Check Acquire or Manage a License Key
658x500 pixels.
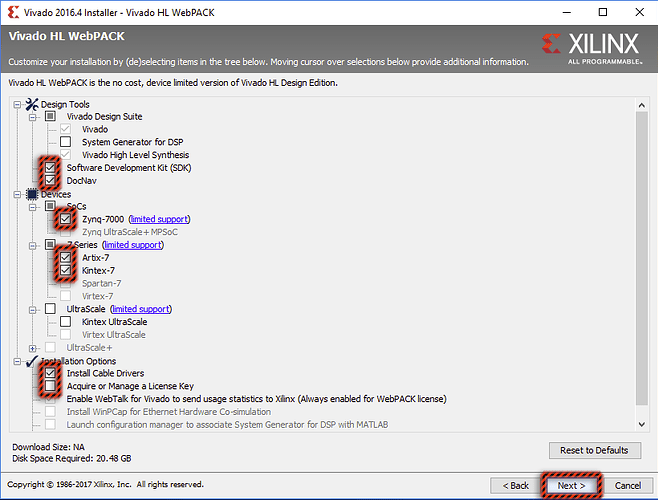coord(50,386)
